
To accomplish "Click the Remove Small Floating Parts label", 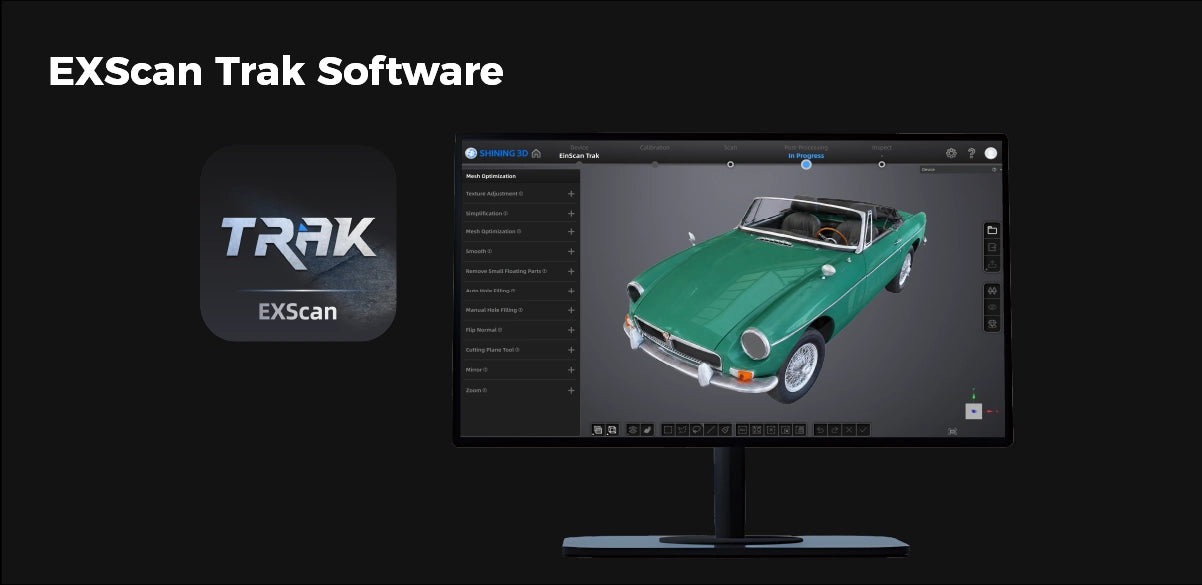I will tap(504, 271).
